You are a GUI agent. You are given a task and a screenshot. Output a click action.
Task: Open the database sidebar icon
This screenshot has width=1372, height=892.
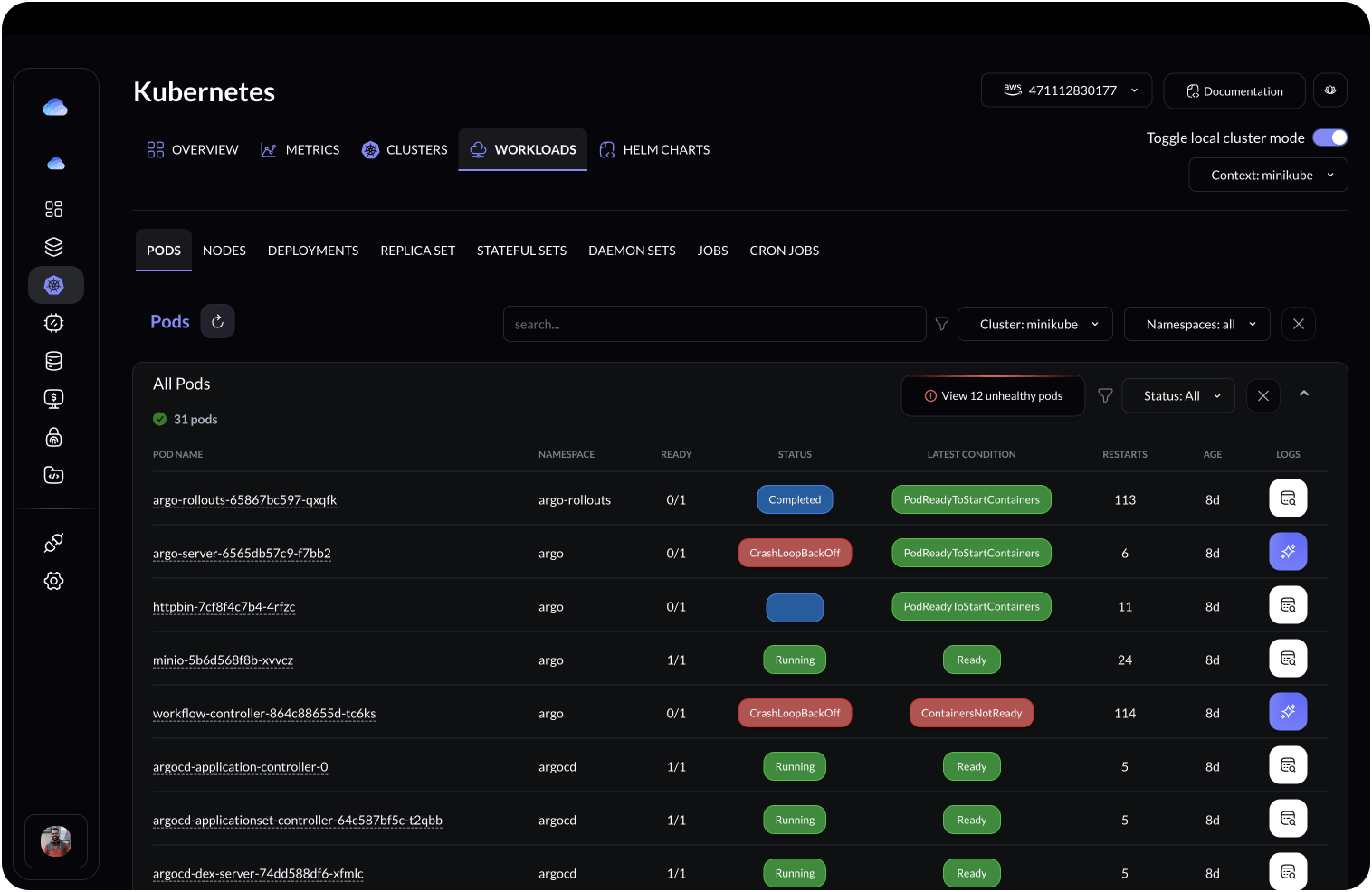coord(54,361)
